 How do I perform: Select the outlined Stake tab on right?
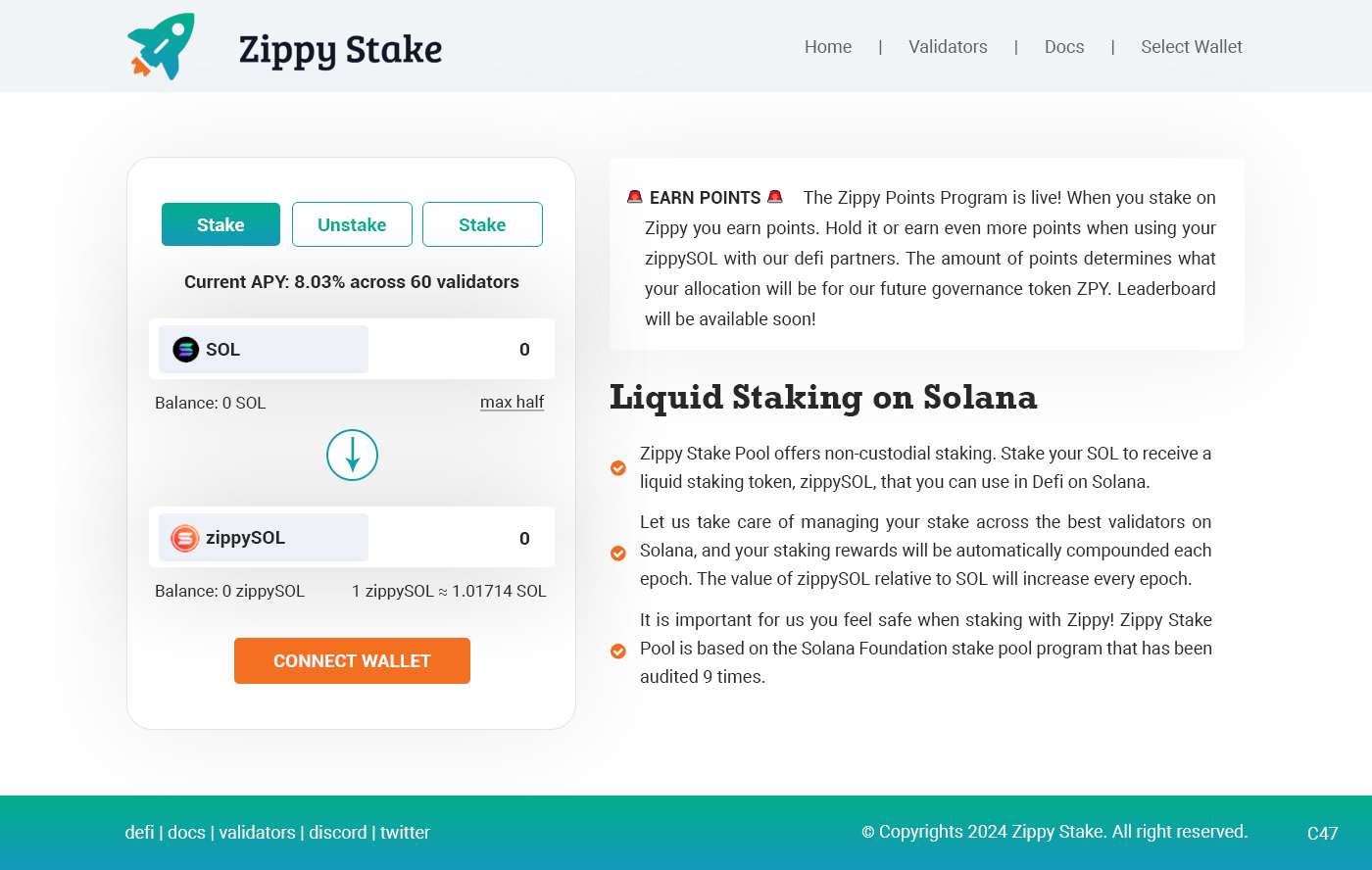point(482,224)
